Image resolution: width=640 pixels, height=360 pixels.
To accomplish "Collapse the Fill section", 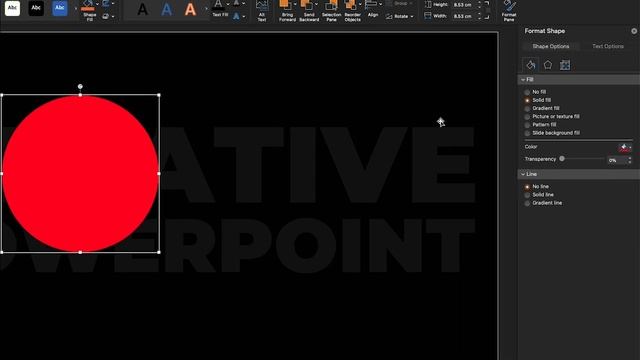I will point(523,80).
